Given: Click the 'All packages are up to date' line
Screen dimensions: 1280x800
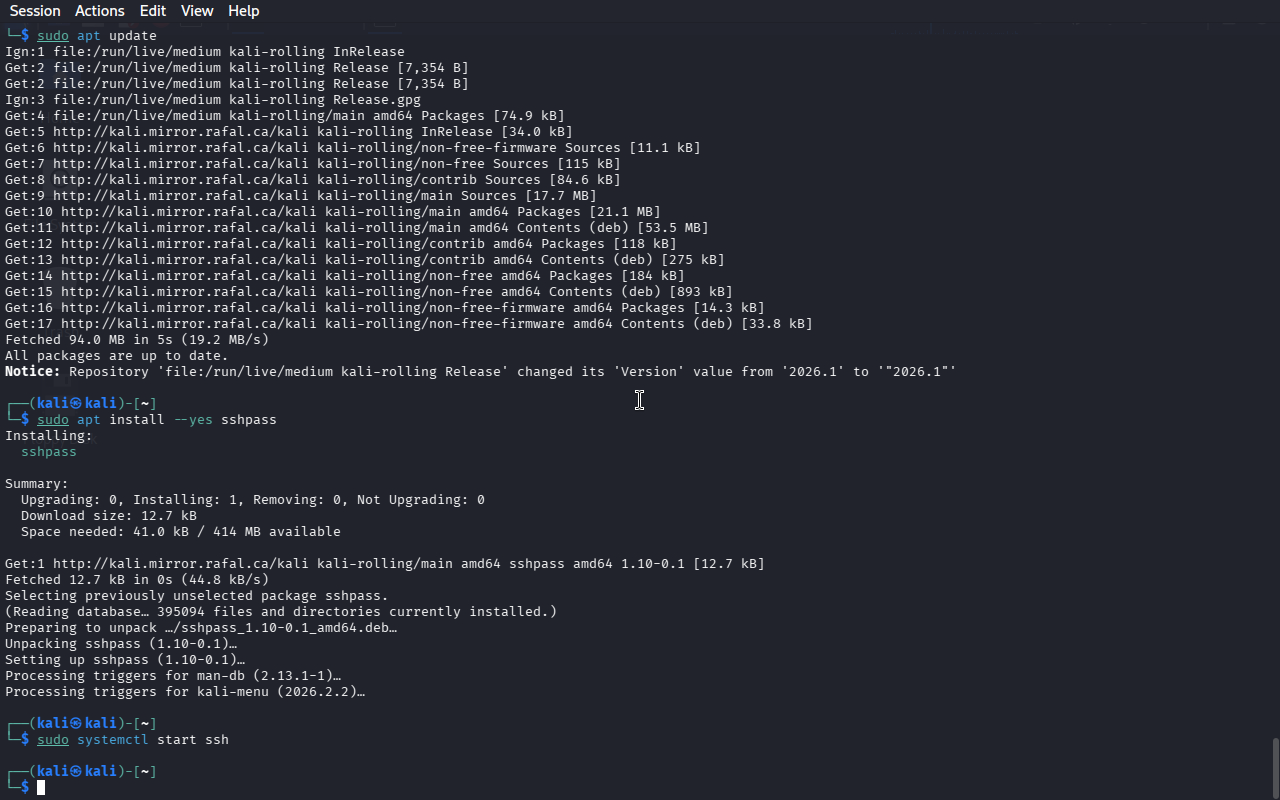Looking at the screenshot, I should [x=116, y=356].
